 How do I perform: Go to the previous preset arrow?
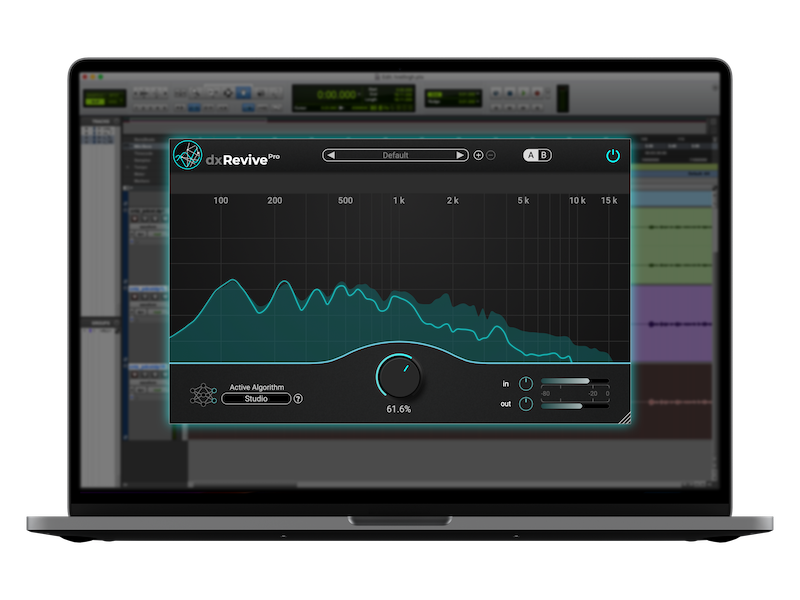coord(331,156)
